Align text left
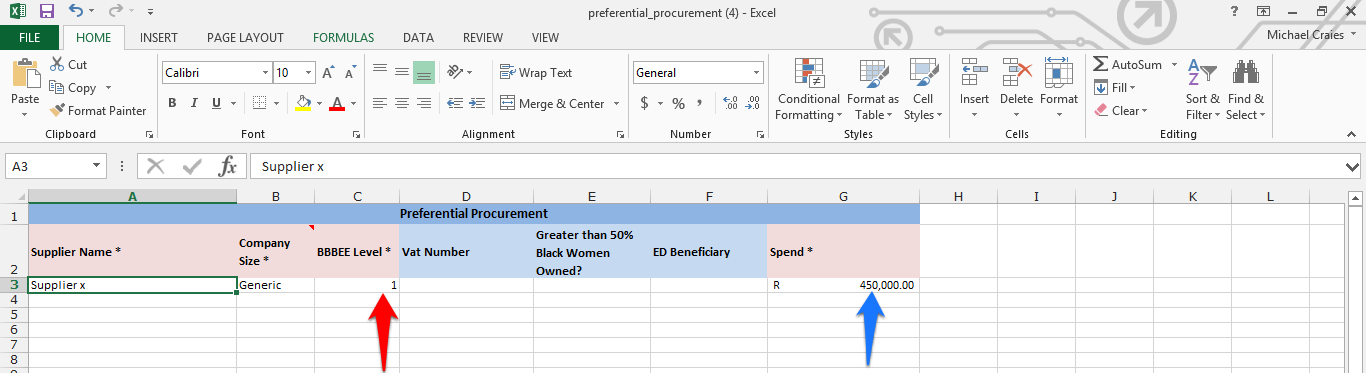Screen dimensions: 1366x373 [x=380, y=103]
